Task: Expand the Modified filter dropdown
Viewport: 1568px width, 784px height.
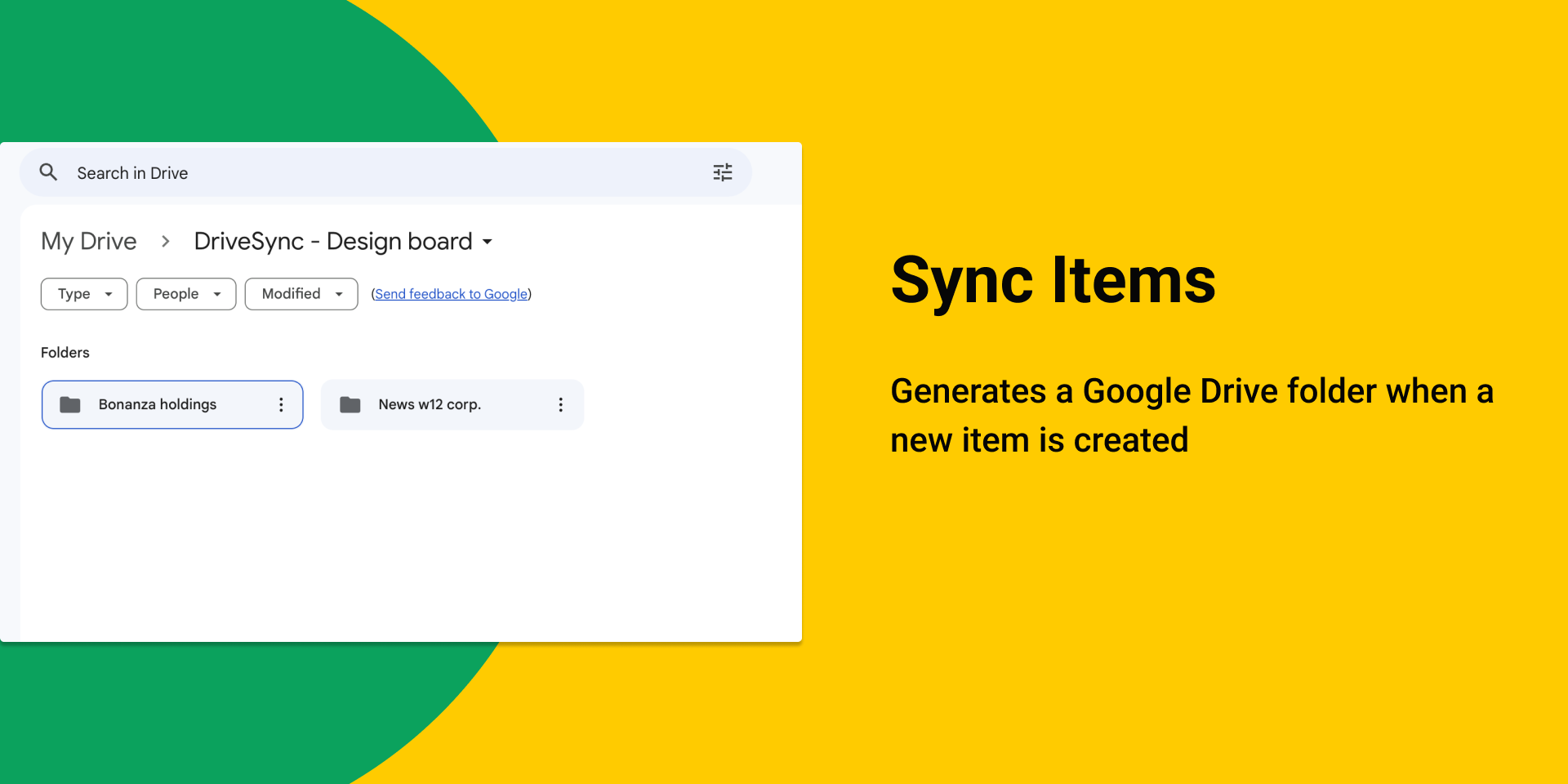Action: [x=301, y=294]
